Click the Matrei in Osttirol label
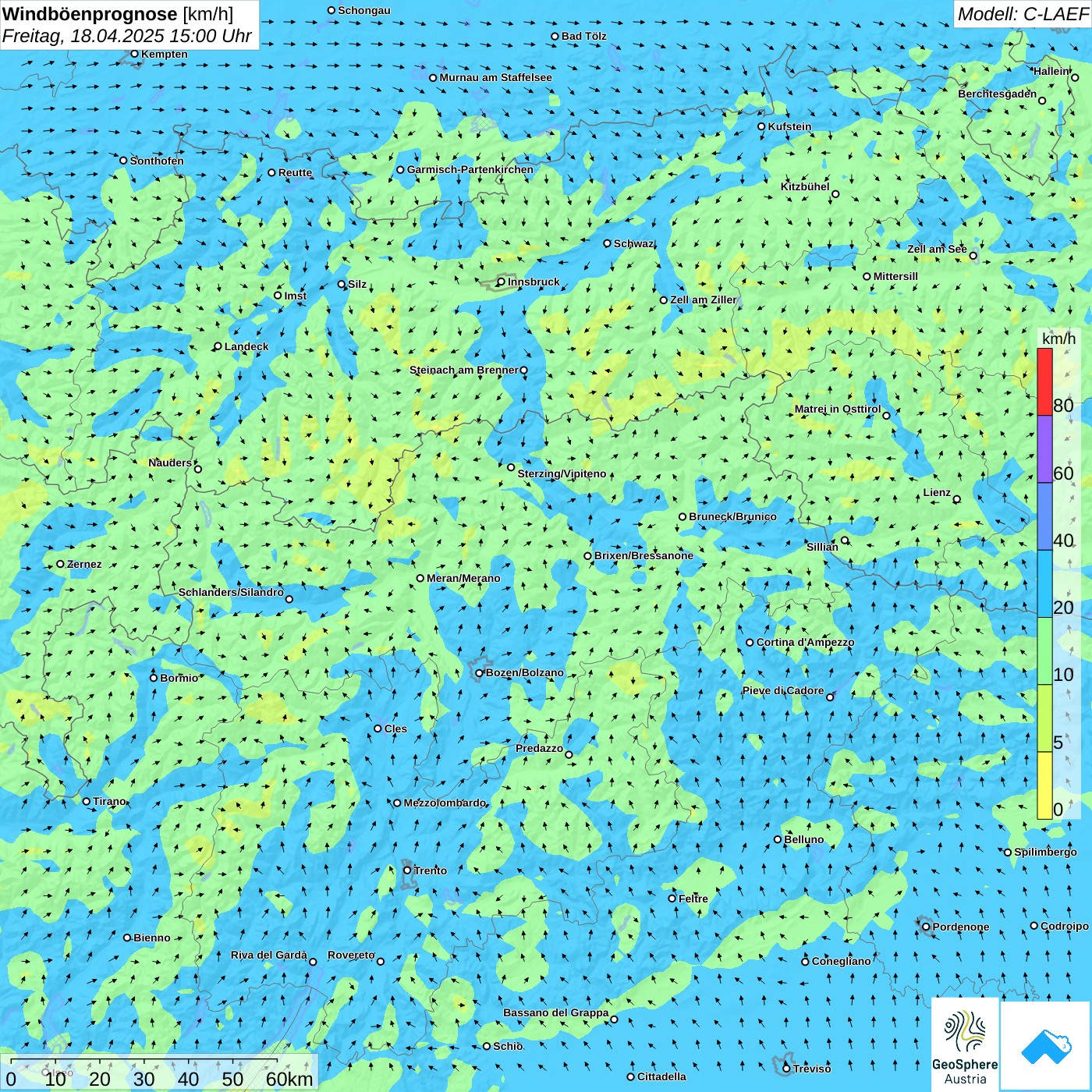 click(838, 409)
